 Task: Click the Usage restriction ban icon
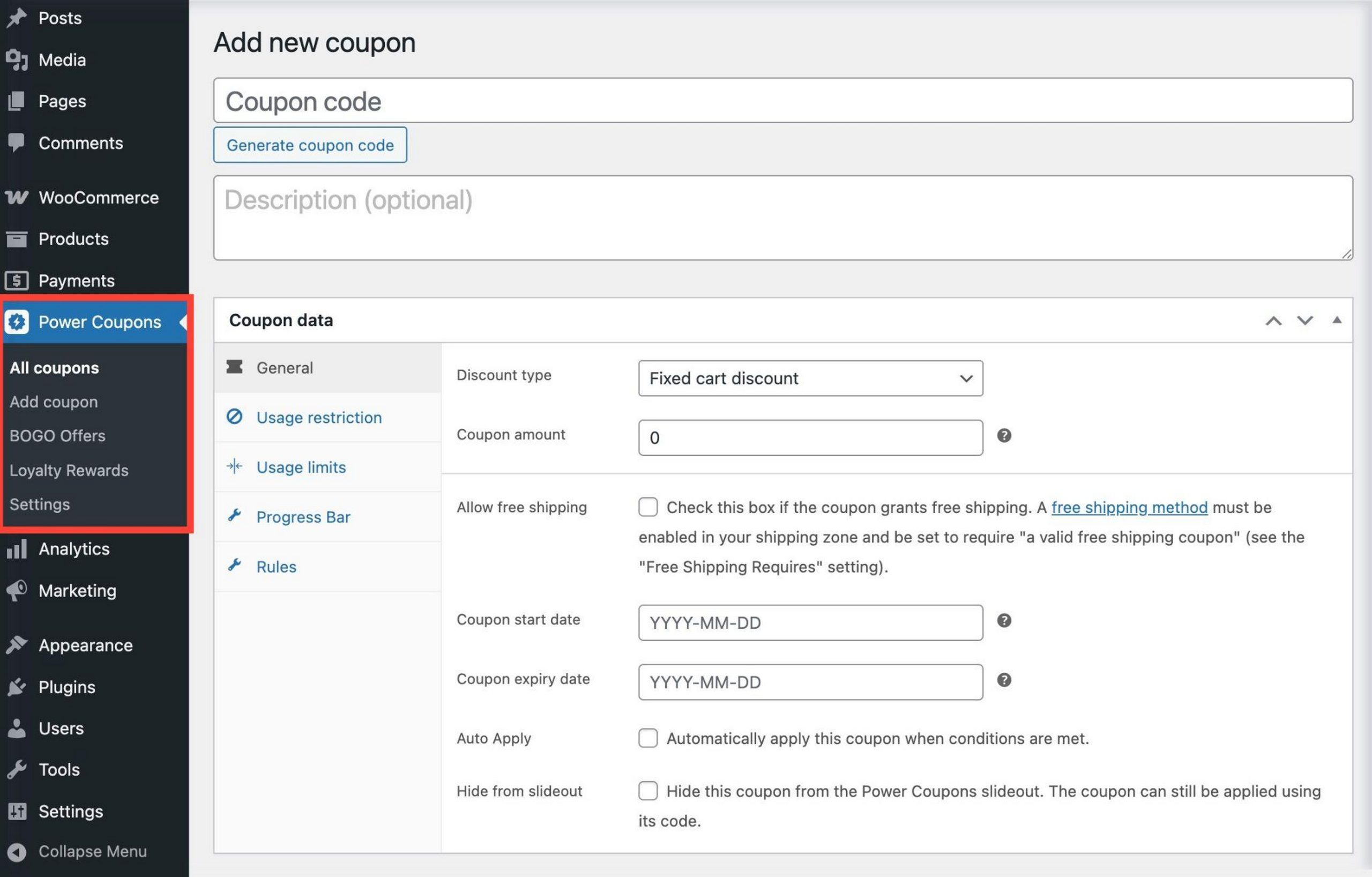234,417
